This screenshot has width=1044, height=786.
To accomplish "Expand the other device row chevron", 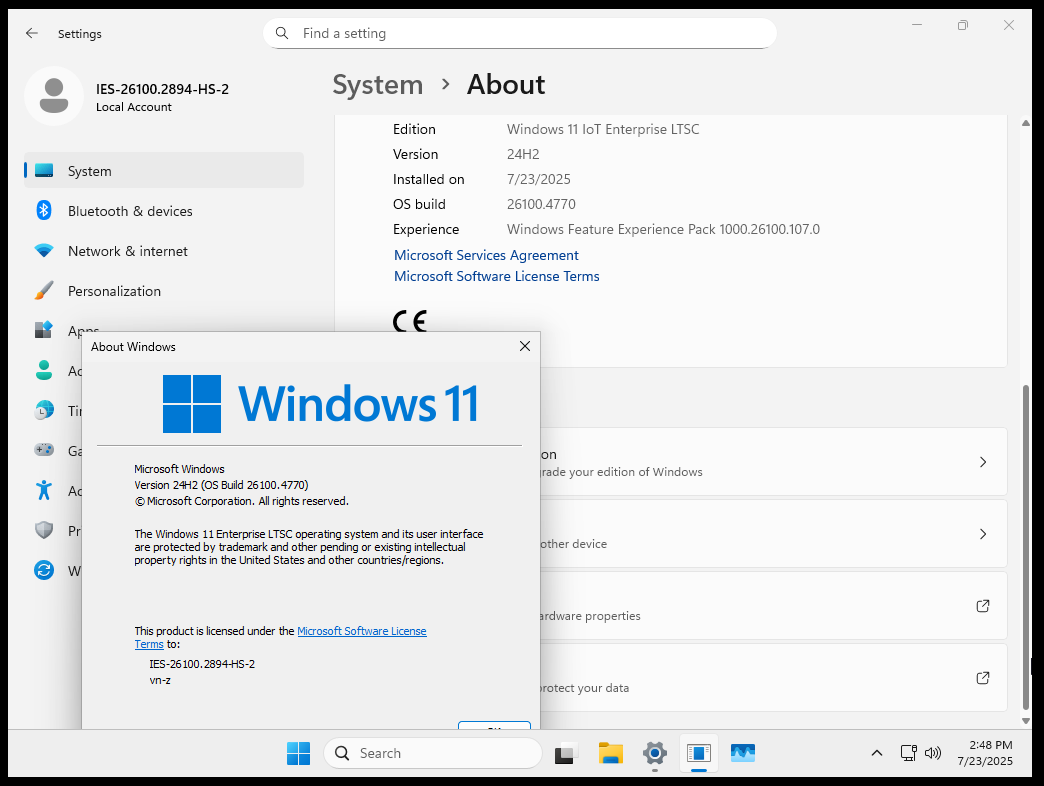I will click(983, 534).
